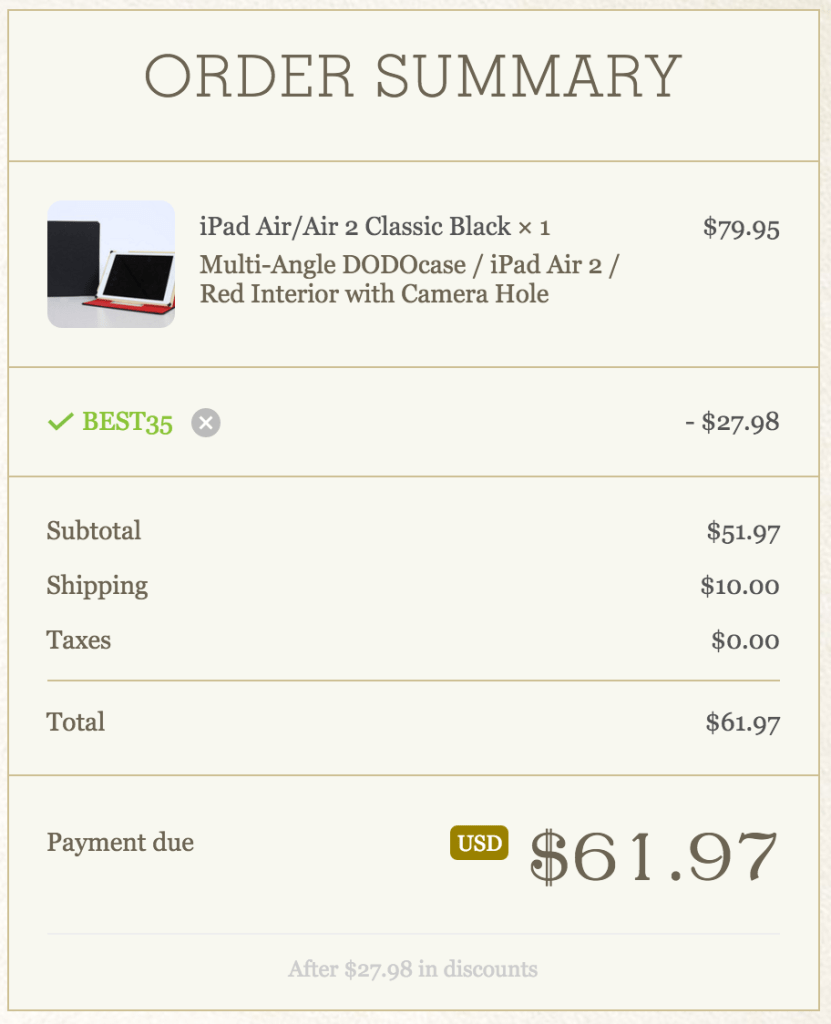This screenshot has width=831, height=1024.
Task: Click the Total label
Action: [x=76, y=722]
